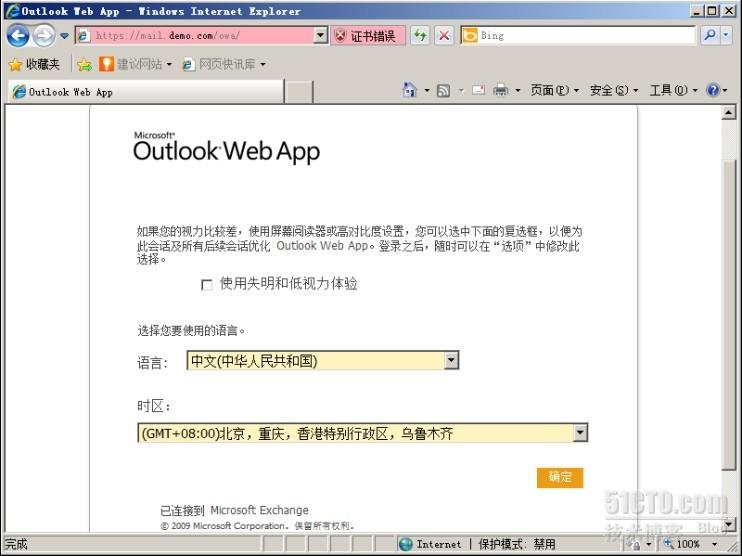Open the 100% zoom level control
Viewport: 742px width, 556px height.
[x=688, y=544]
